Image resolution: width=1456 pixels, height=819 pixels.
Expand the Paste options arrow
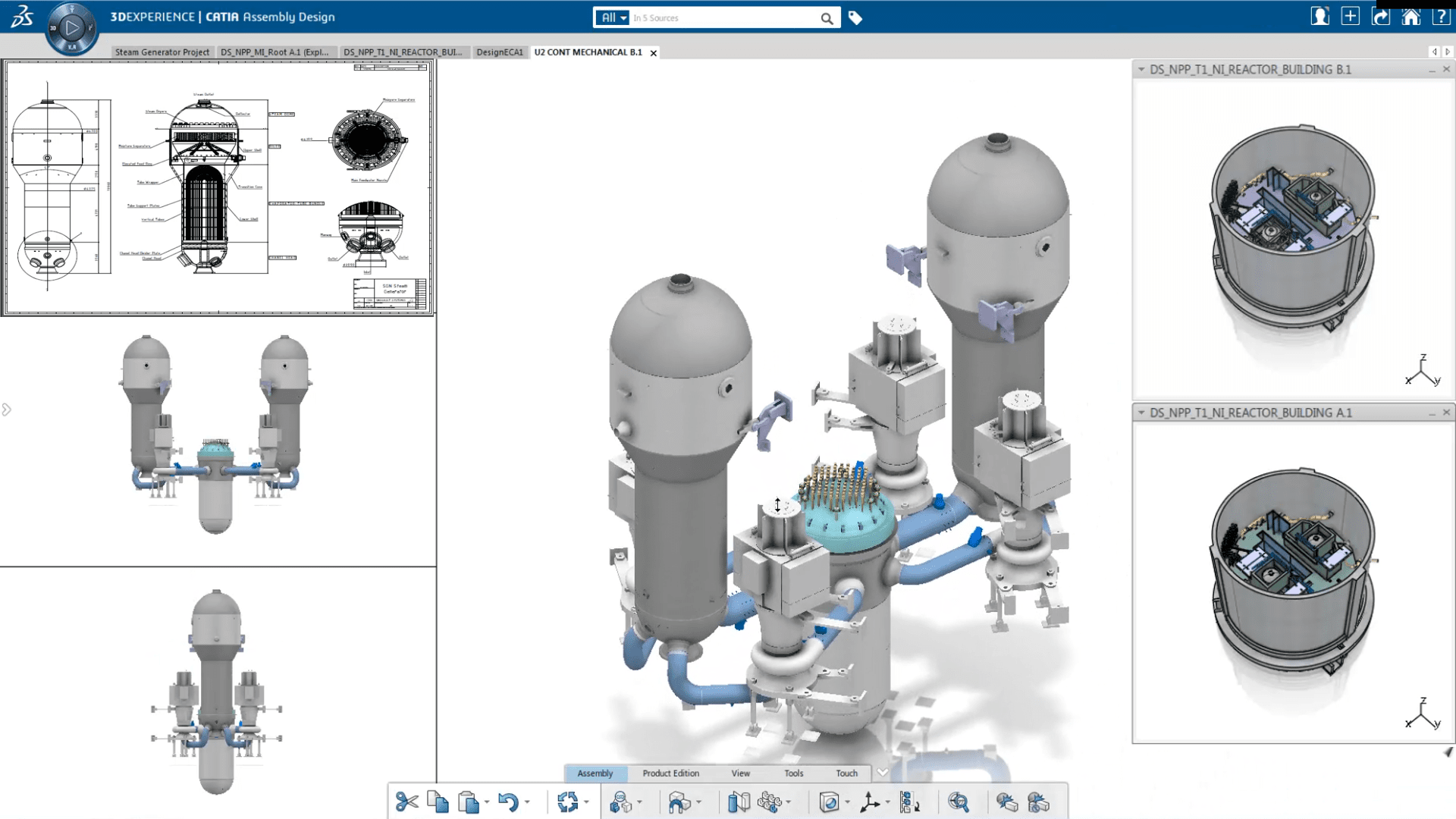point(487,802)
